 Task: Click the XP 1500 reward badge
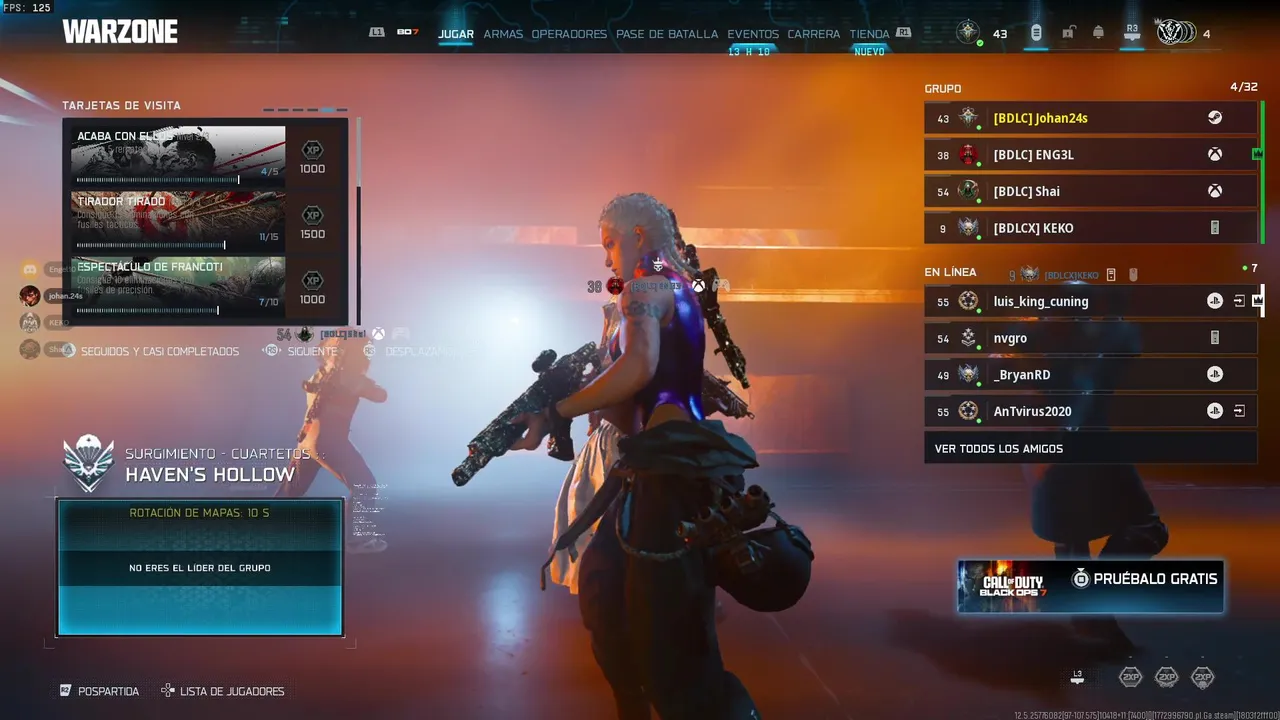tap(313, 222)
